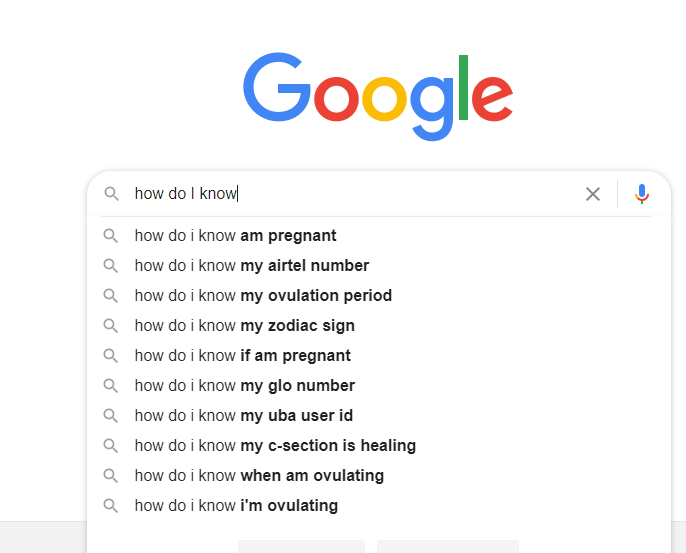Select 'how do i know if am pregnant'
Screen dimensions: 686x553
click(x=243, y=356)
